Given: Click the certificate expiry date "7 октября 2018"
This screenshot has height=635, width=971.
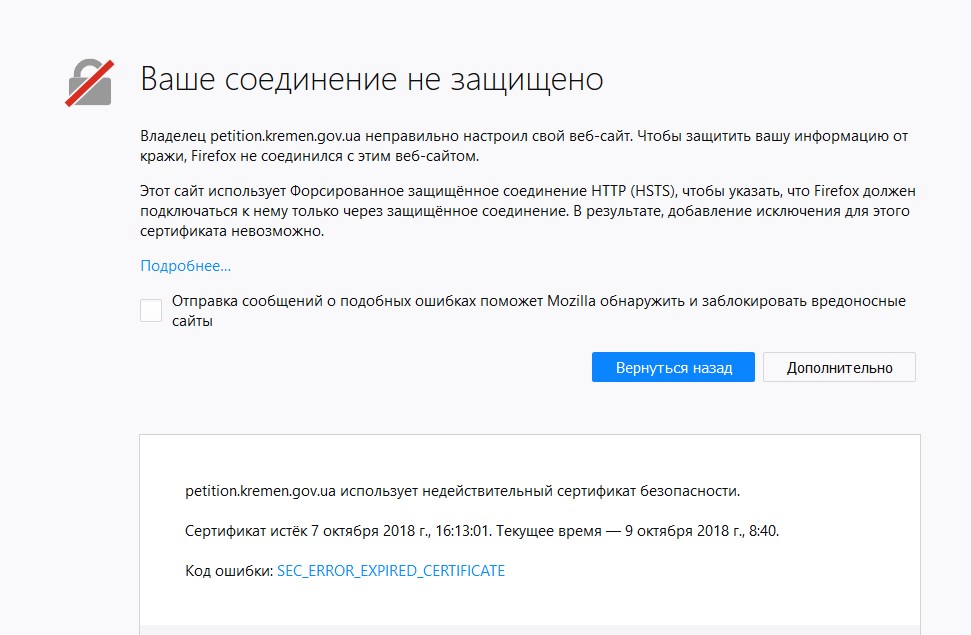Looking at the screenshot, I should 362,531.
